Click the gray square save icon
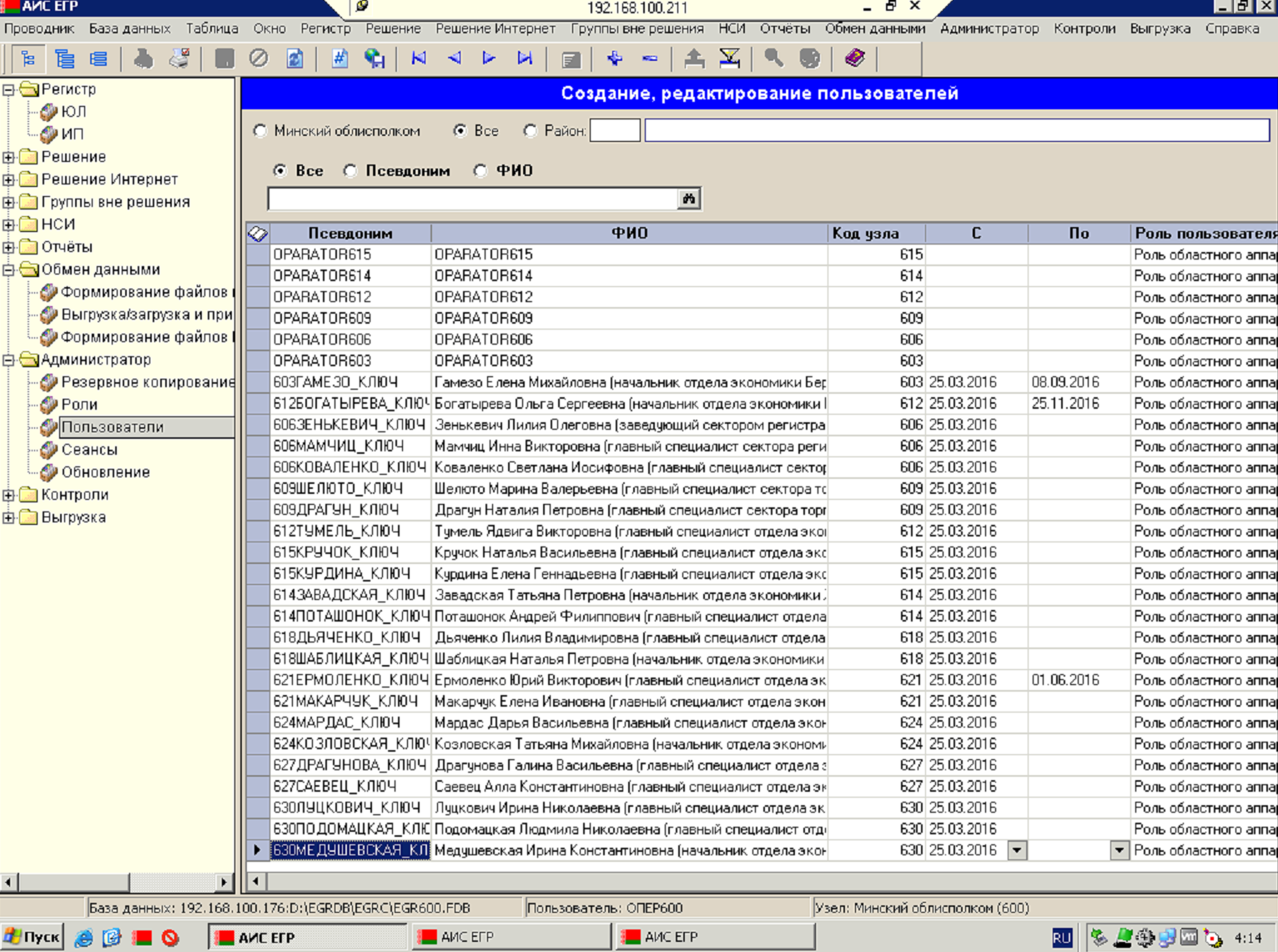 224,58
